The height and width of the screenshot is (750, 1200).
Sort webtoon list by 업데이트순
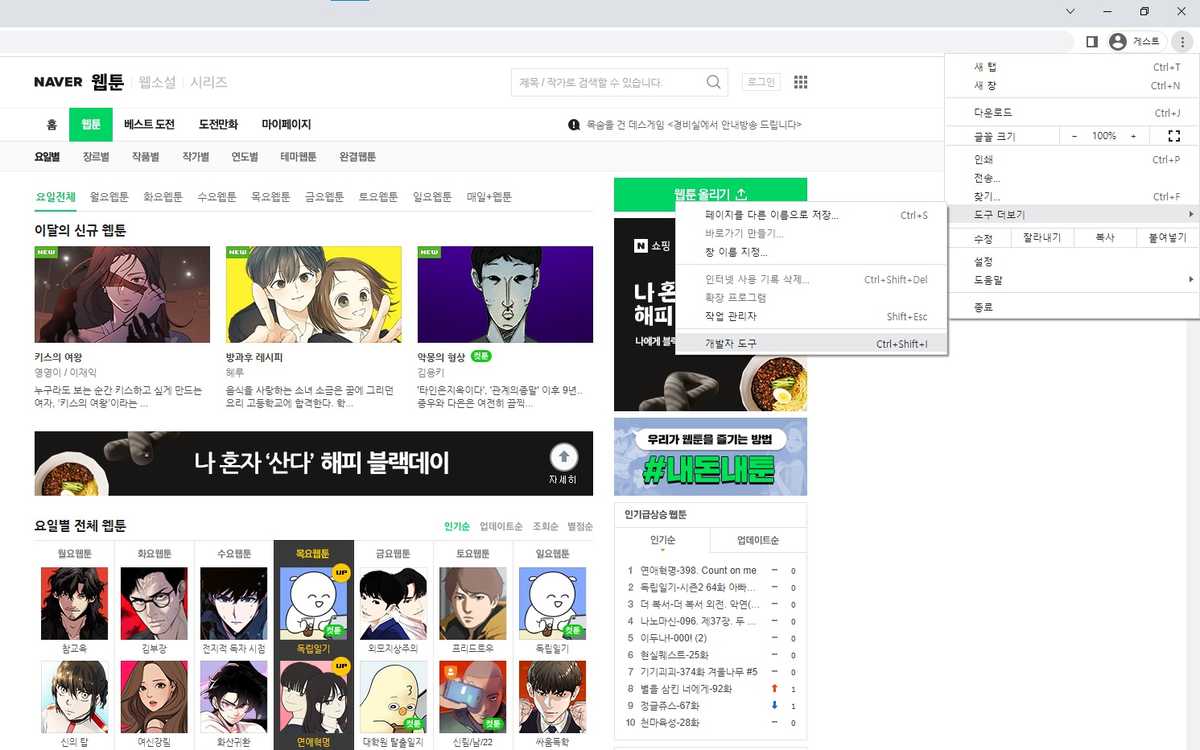pos(501,526)
